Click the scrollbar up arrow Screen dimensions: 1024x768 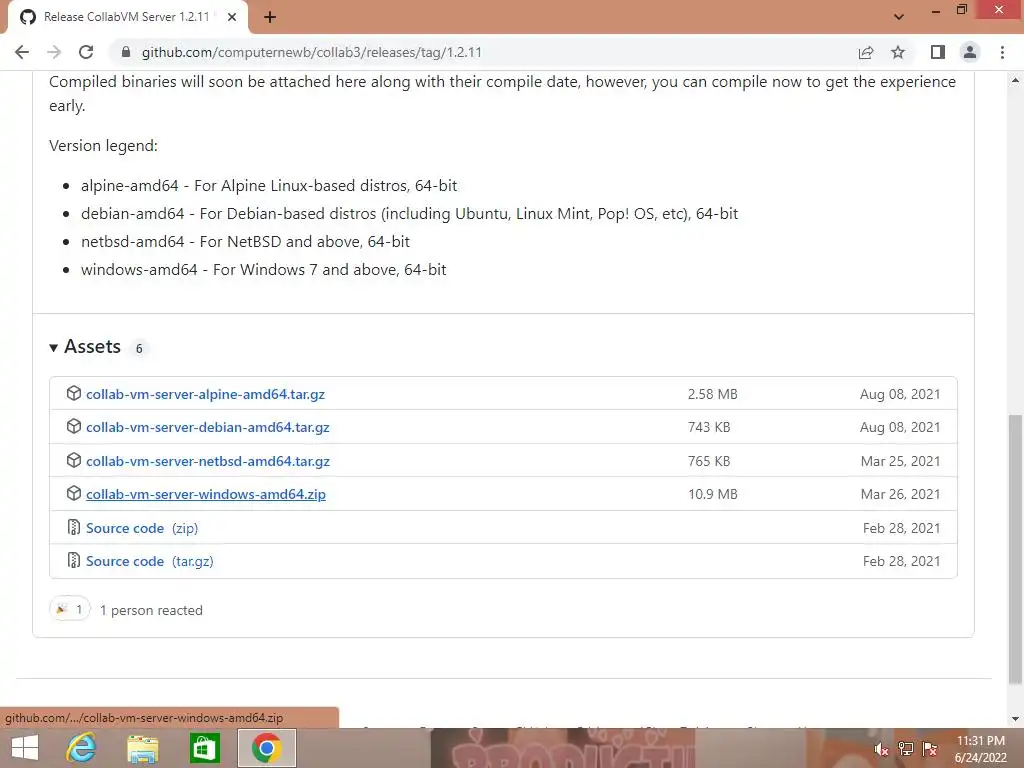pyautogui.click(x=1015, y=80)
